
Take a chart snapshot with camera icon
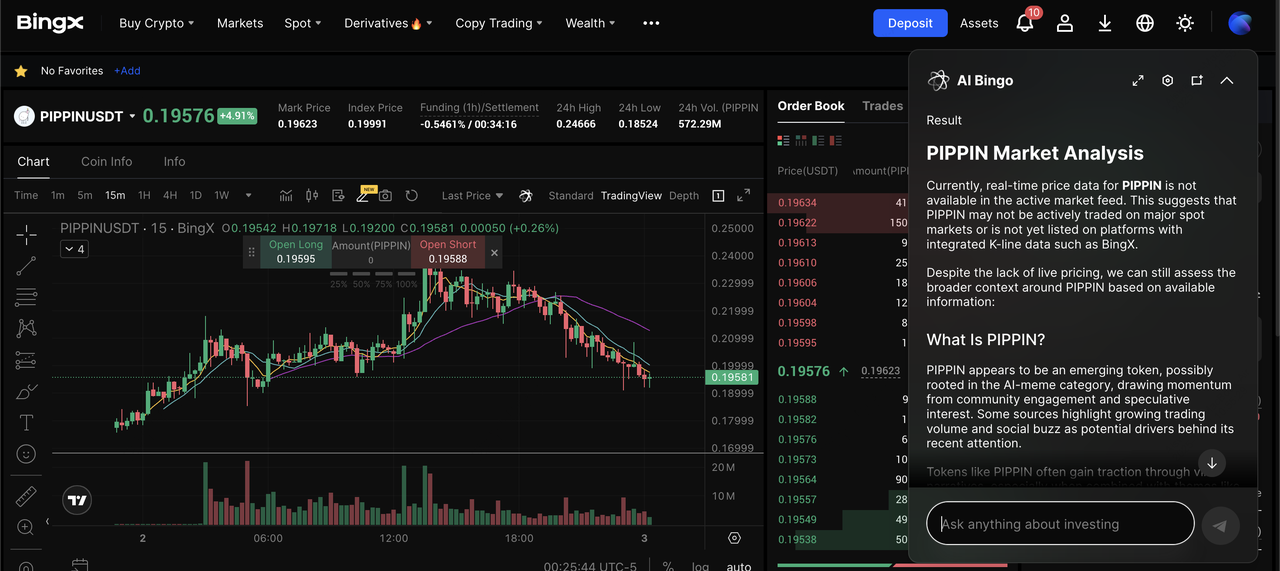(385, 196)
